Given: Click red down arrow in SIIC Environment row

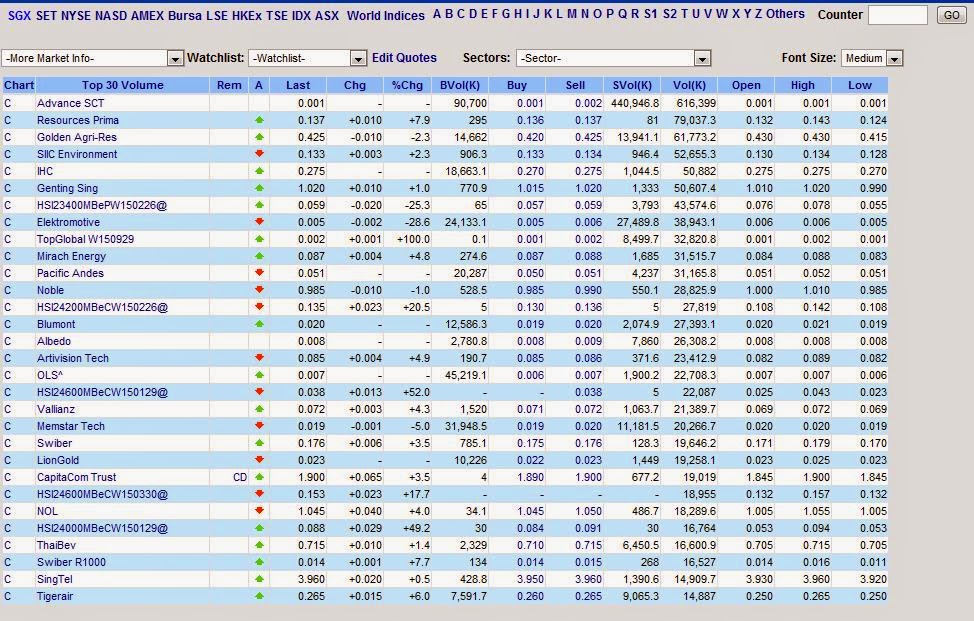Looking at the screenshot, I should click(259, 153).
